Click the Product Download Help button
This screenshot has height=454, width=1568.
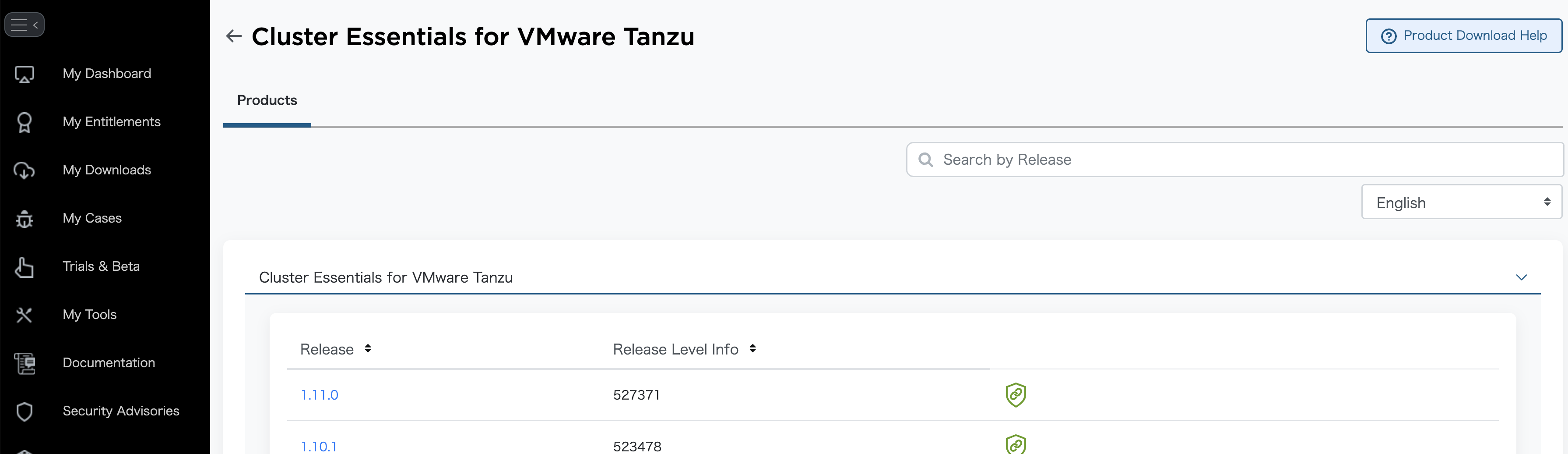[x=1463, y=36]
